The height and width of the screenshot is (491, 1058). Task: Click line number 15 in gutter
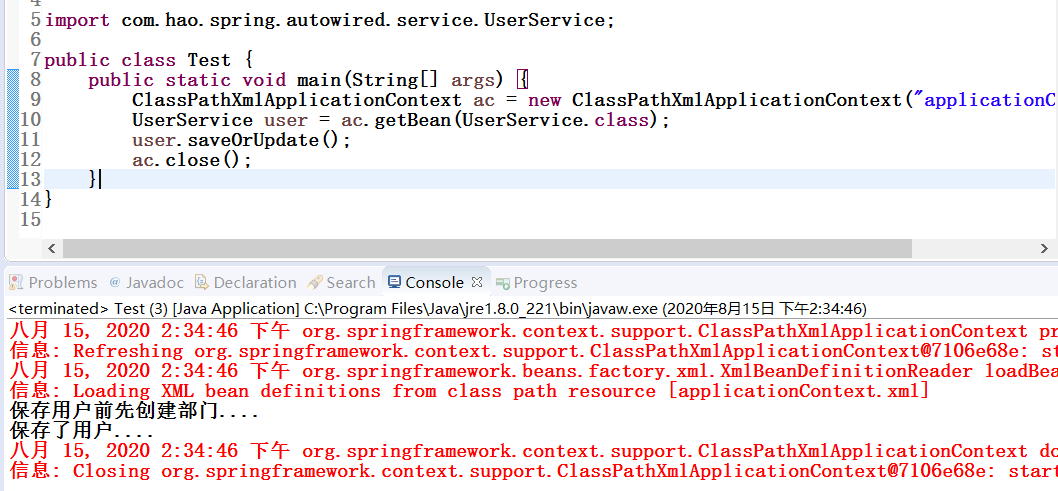click(x=30, y=220)
